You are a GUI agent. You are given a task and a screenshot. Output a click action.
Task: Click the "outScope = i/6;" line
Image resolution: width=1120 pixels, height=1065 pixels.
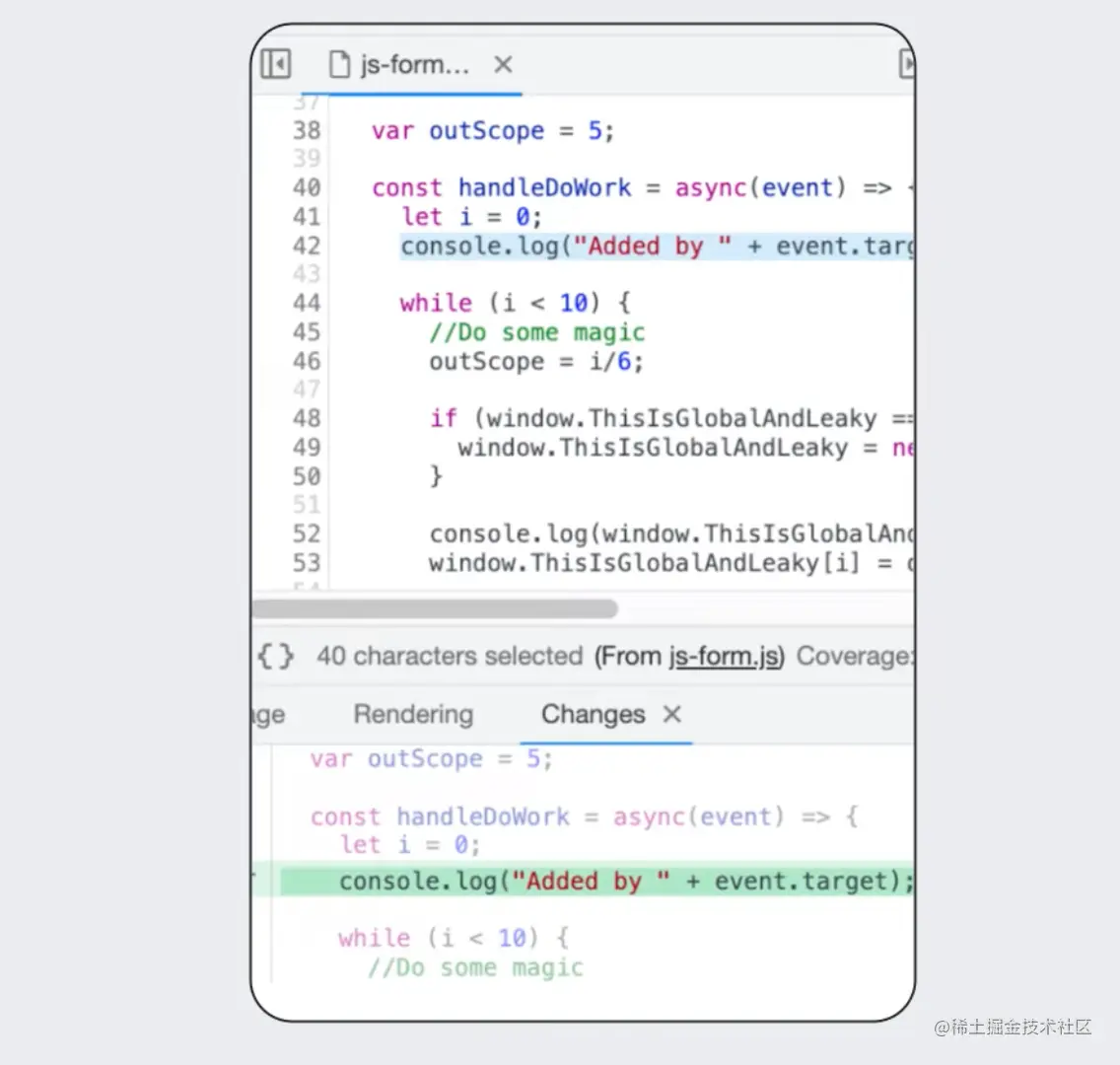click(x=535, y=362)
